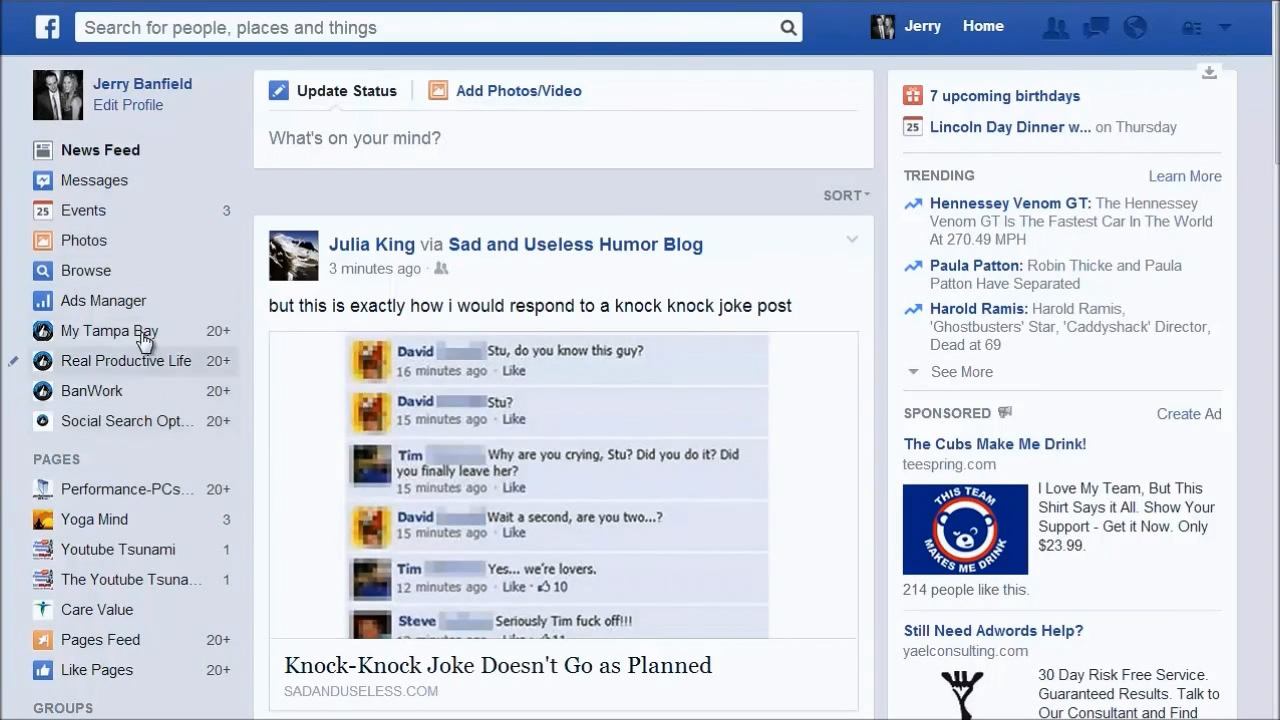
Task: Open the account dropdown arrow in top bar
Action: click(x=1225, y=28)
